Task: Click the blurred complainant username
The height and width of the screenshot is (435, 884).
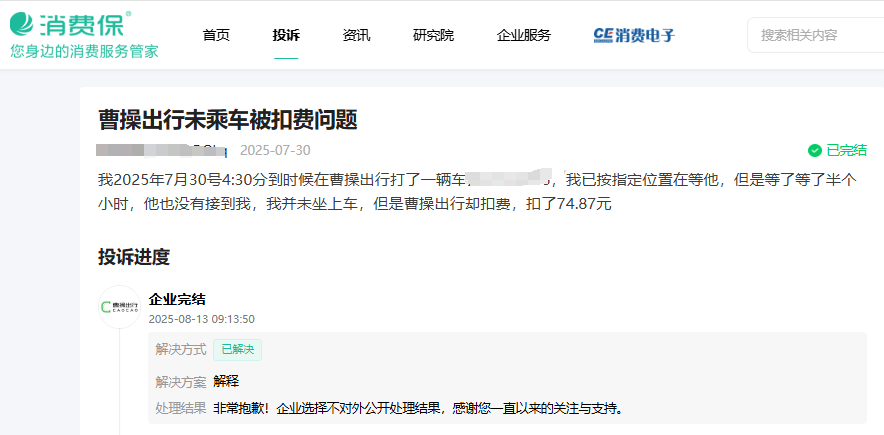Action: [x=161, y=150]
